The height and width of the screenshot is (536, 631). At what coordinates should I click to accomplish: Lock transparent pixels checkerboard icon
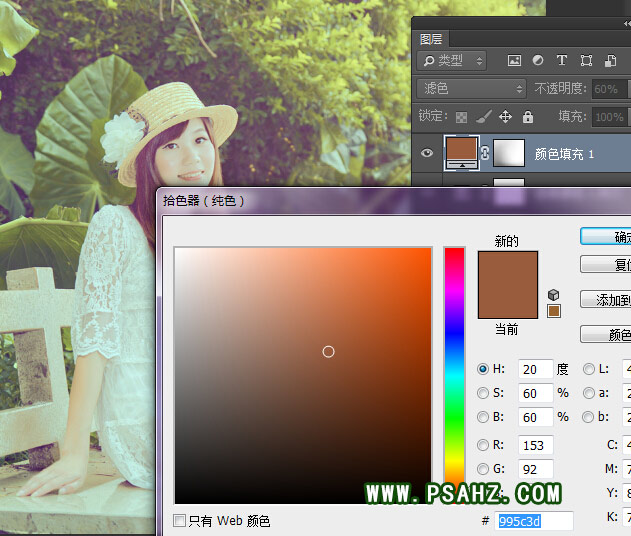point(463,117)
